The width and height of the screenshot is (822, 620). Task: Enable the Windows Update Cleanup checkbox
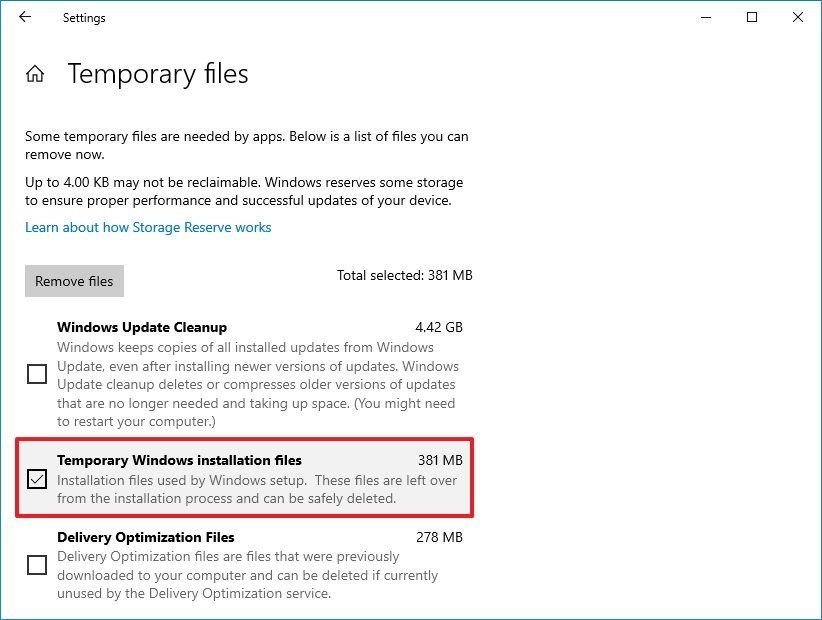37,374
